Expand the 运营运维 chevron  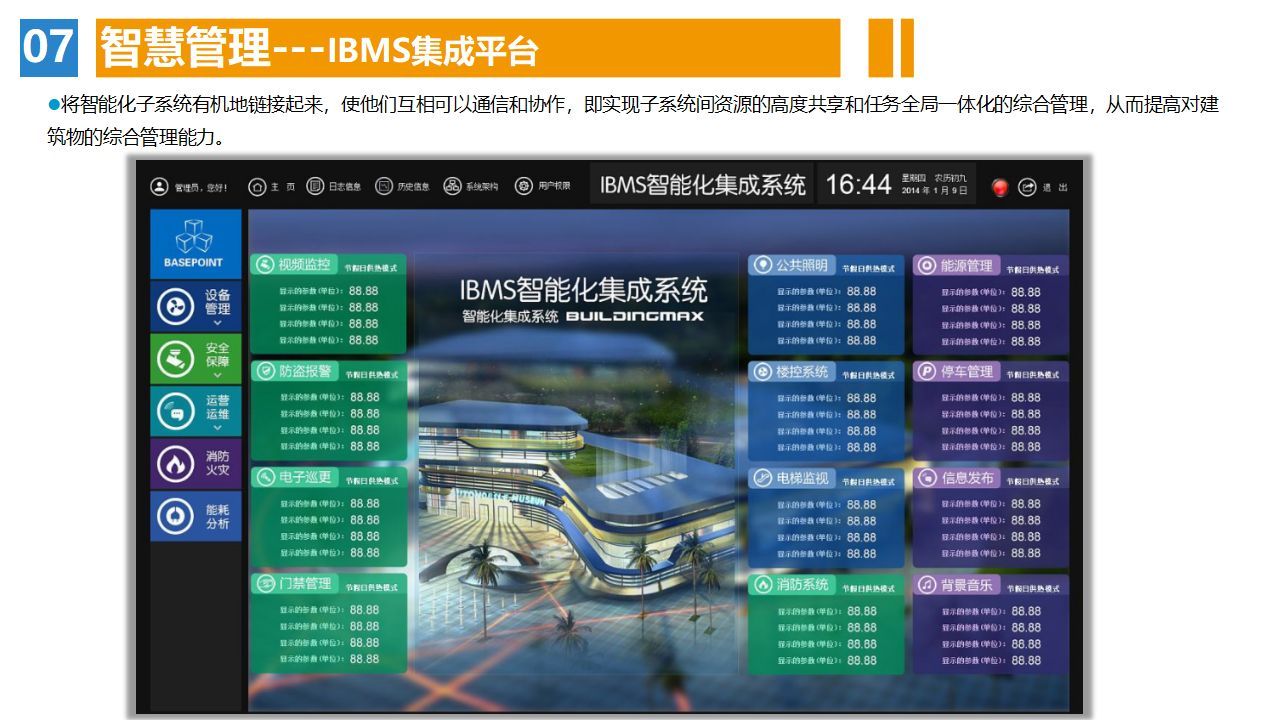tap(218, 428)
